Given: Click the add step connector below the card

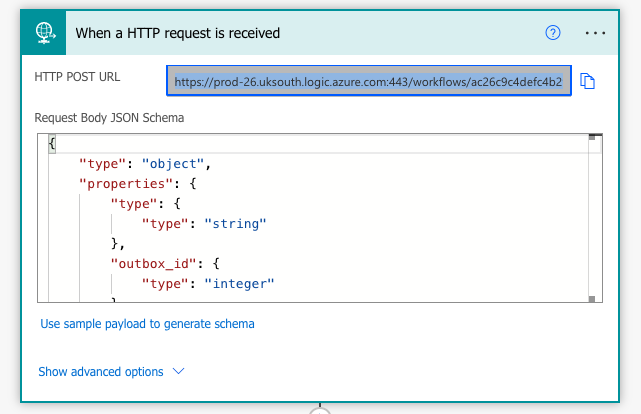Looking at the screenshot, I should (319, 410).
